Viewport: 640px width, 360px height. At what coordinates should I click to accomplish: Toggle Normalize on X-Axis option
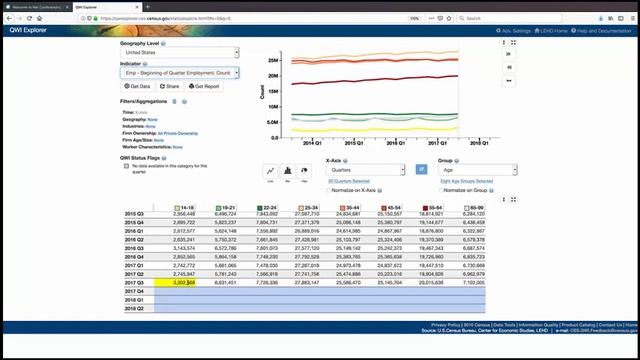click(329, 190)
